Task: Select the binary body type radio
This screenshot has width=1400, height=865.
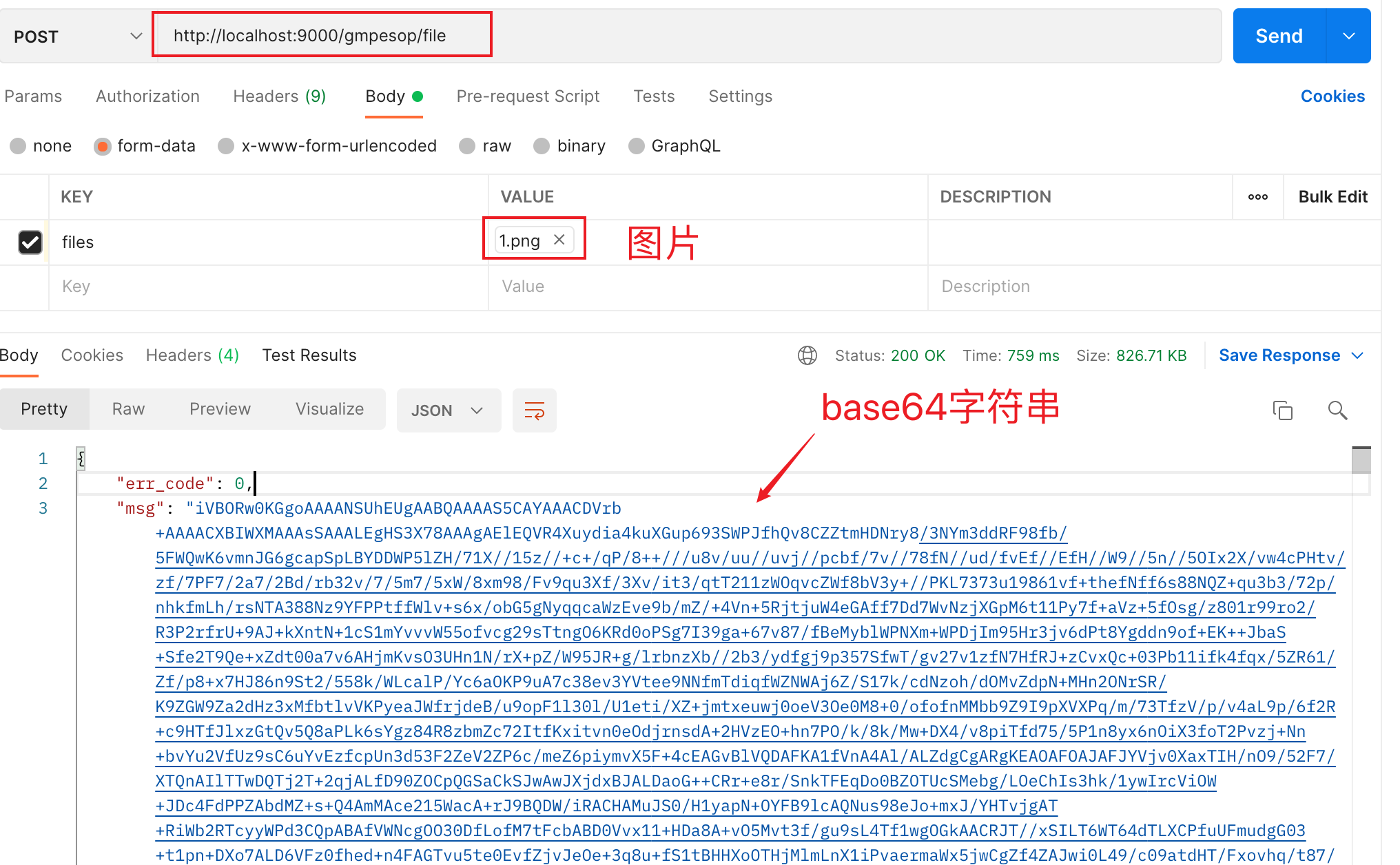Action: click(x=542, y=146)
